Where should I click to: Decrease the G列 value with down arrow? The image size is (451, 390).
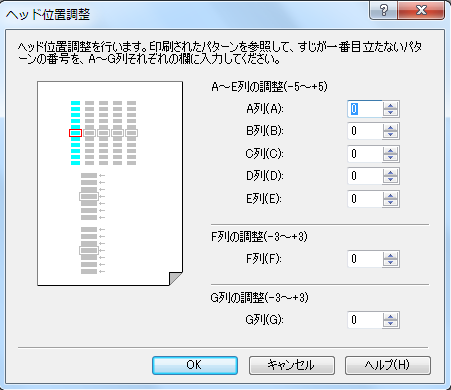coord(390,324)
